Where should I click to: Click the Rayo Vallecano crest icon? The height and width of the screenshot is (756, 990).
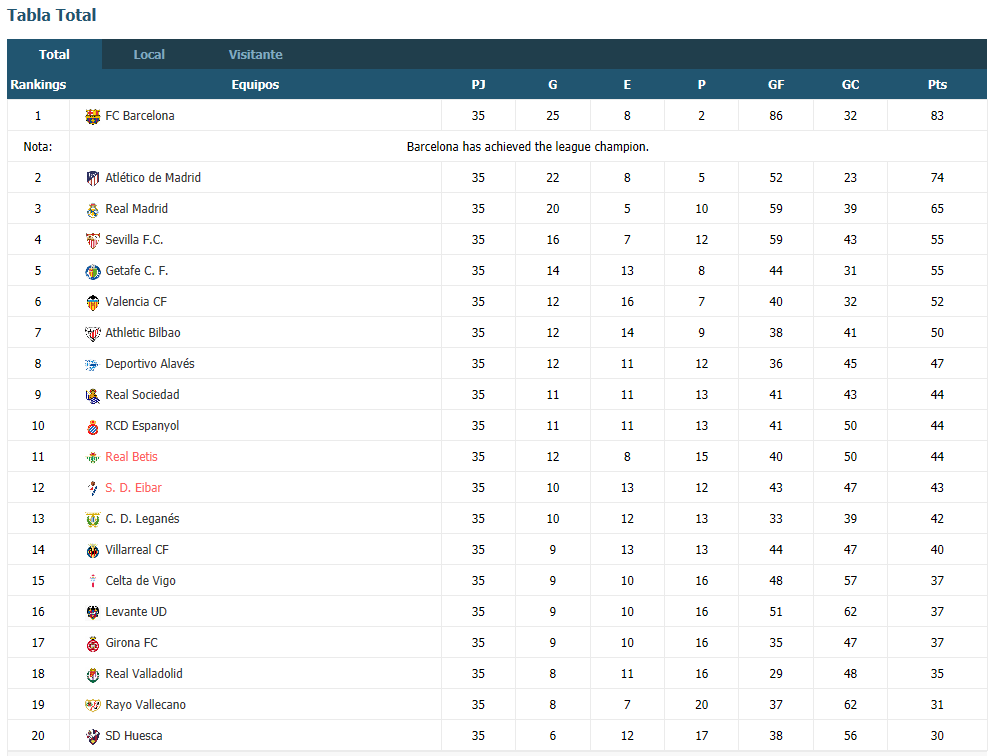[x=93, y=705]
